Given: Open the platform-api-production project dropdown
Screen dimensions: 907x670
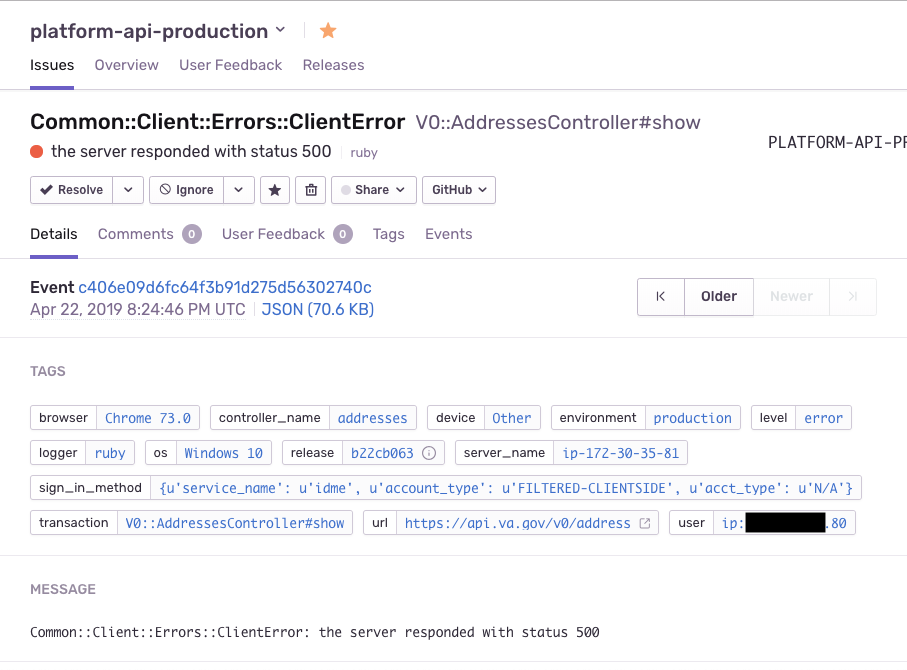Looking at the screenshot, I should coord(279,31).
